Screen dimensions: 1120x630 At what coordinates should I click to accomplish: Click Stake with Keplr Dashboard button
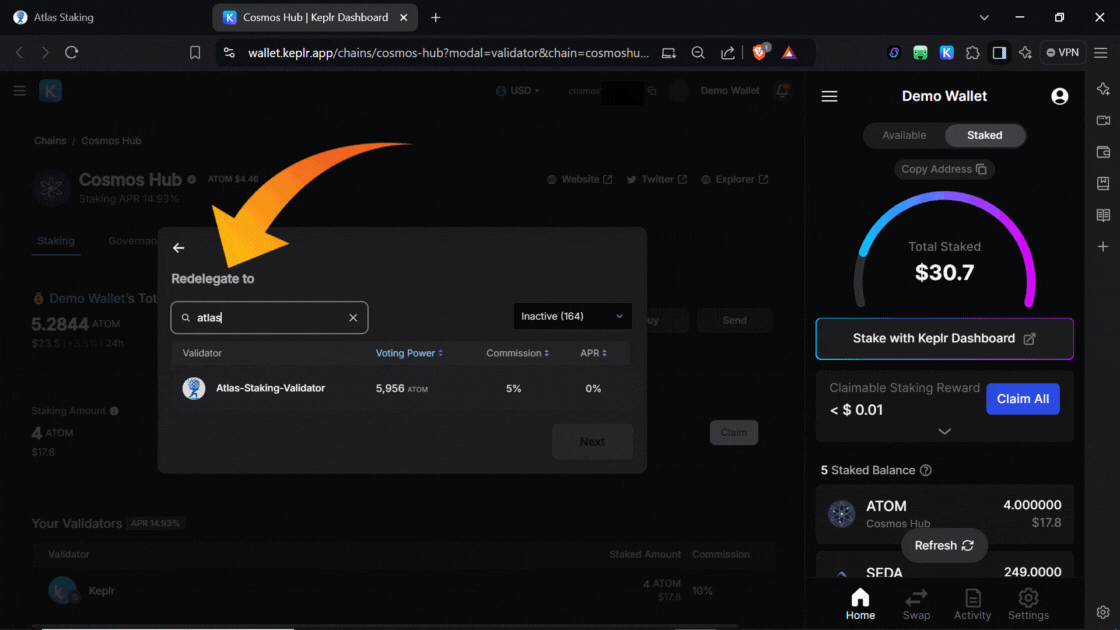(x=944, y=339)
